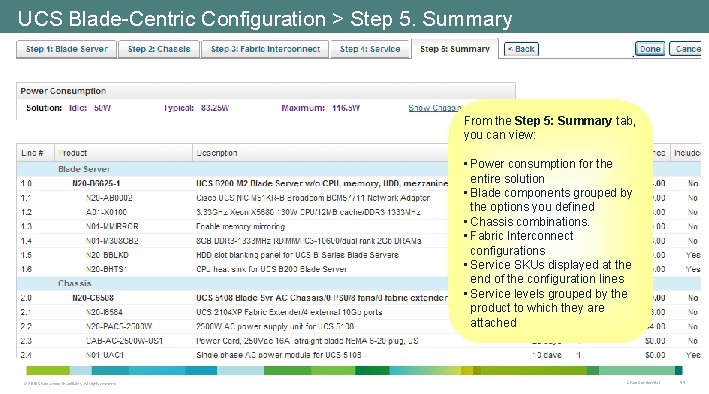Click HDD slot blanking panel description
The width and height of the screenshot is (709, 394).
click(x=297, y=255)
